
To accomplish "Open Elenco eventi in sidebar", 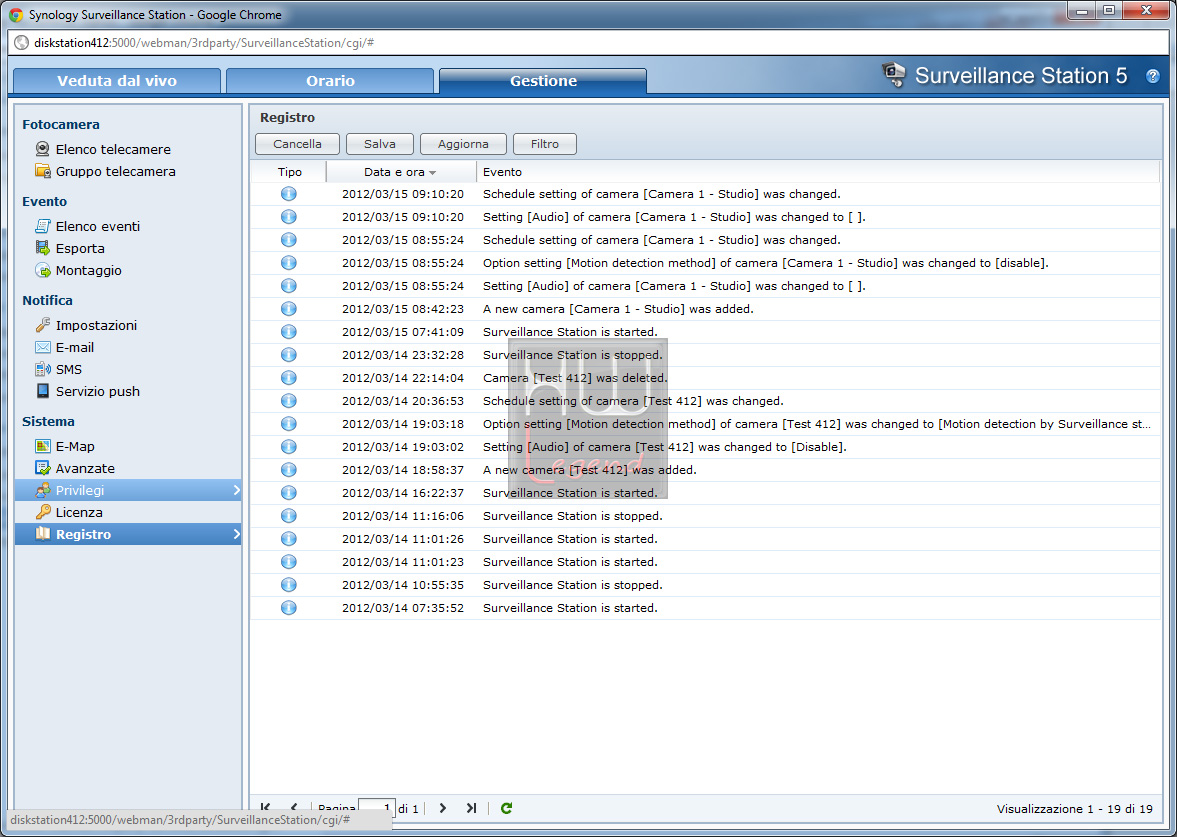I will (98, 226).
